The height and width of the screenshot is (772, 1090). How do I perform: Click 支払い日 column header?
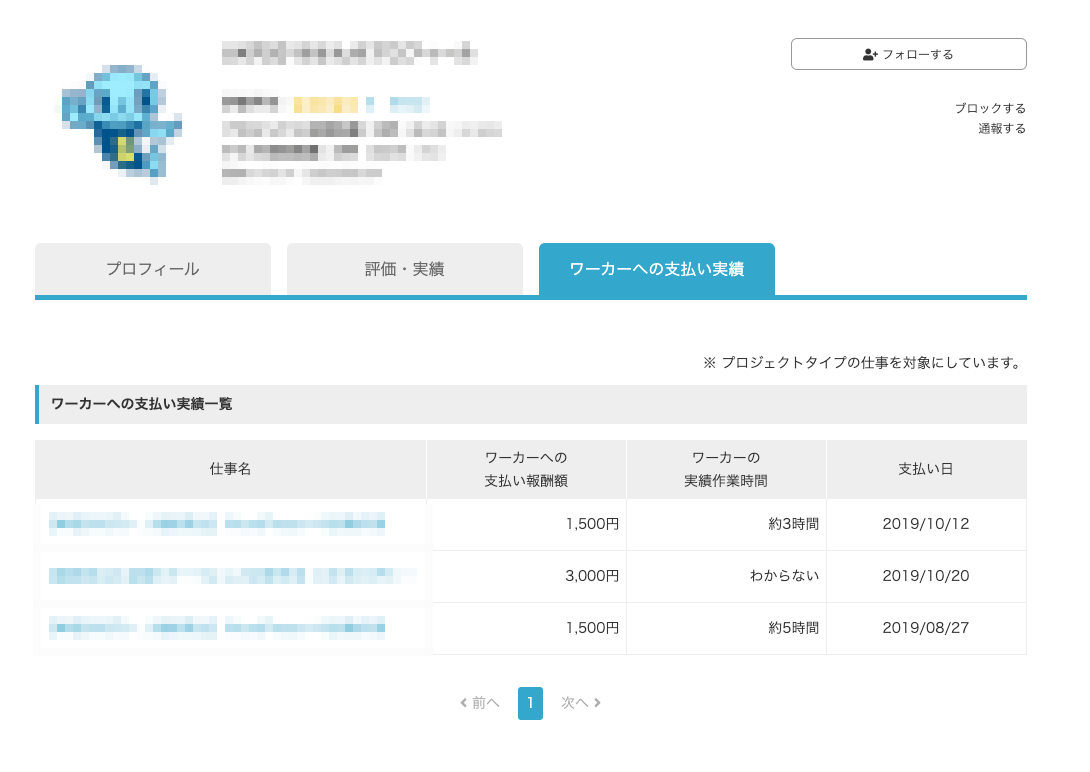(x=926, y=469)
